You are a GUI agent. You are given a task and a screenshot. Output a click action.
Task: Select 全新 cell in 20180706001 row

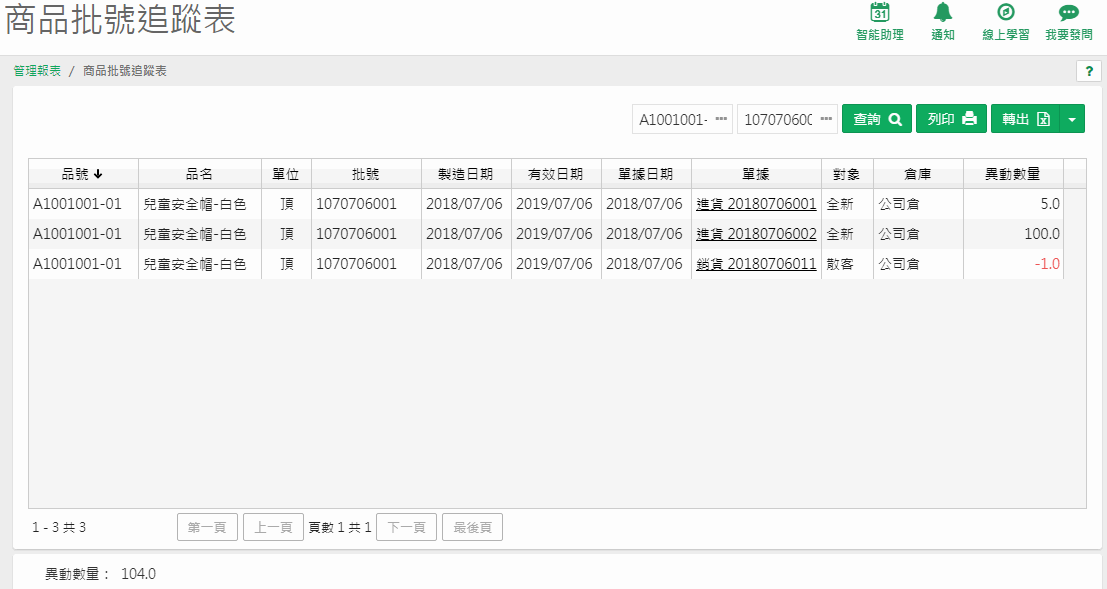click(847, 204)
